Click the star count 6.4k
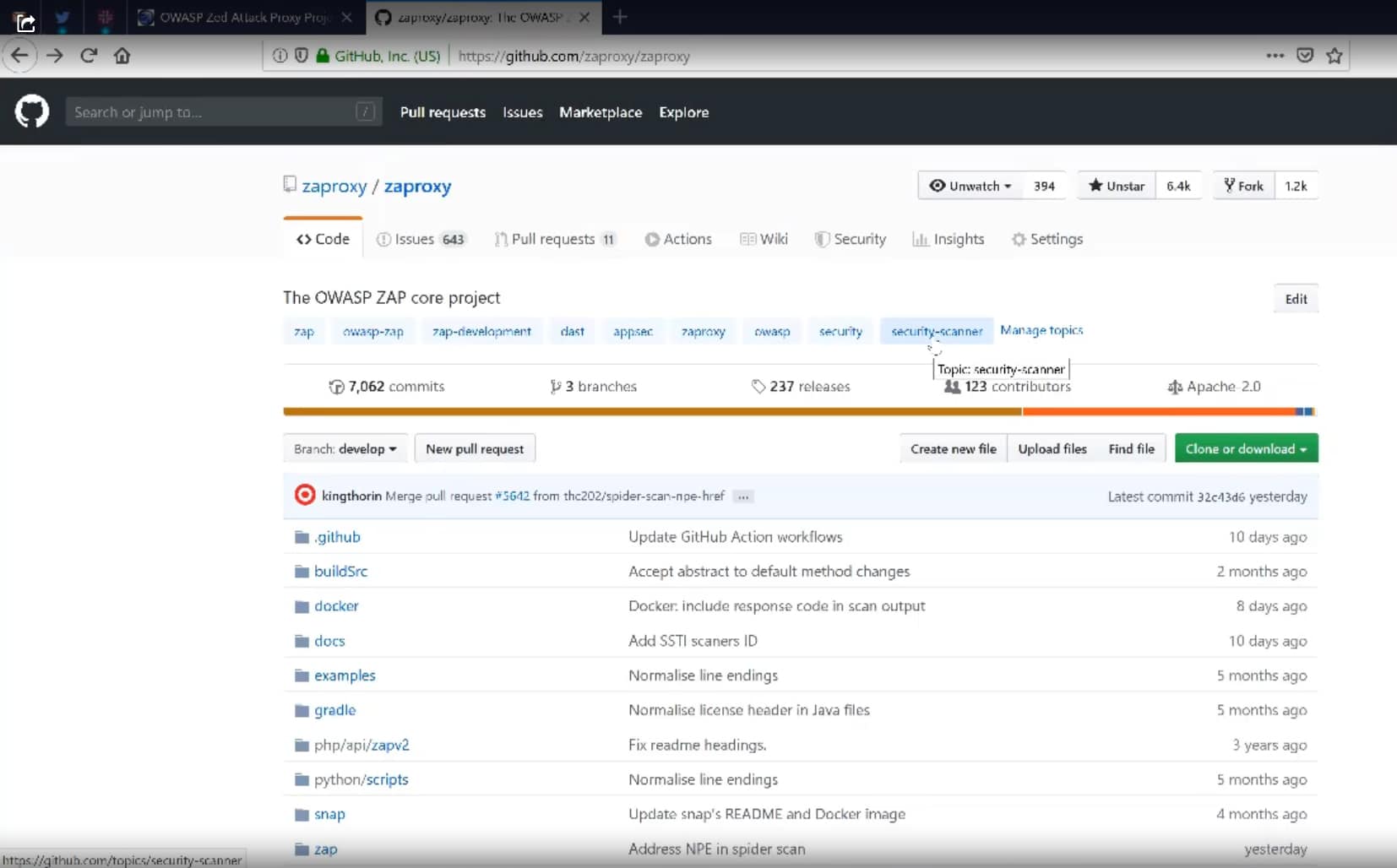The image size is (1397, 868). click(1178, 186)
